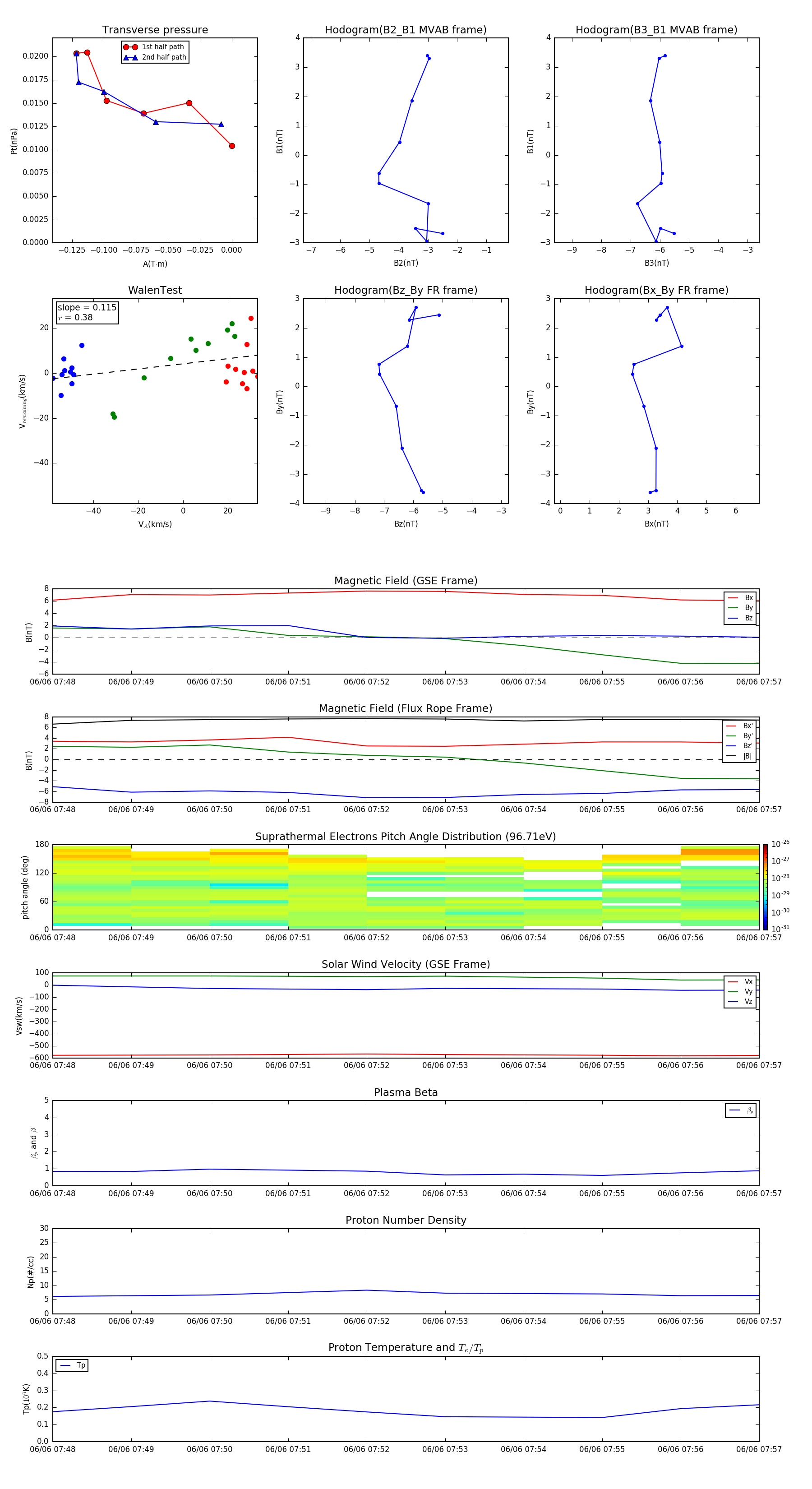Click the 'Pt(nPa)' y-axis label

click(x=14, y=140)
